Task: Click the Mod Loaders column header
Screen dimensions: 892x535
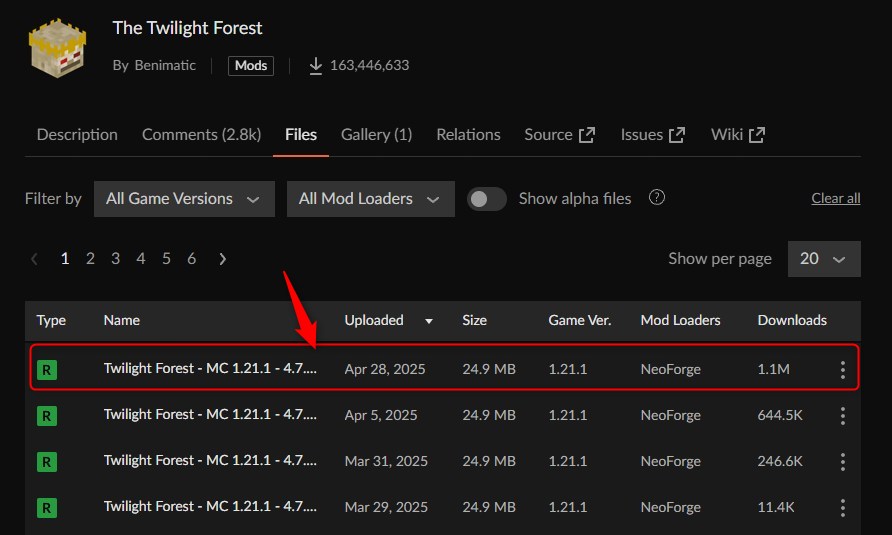Action: [680, 320]
